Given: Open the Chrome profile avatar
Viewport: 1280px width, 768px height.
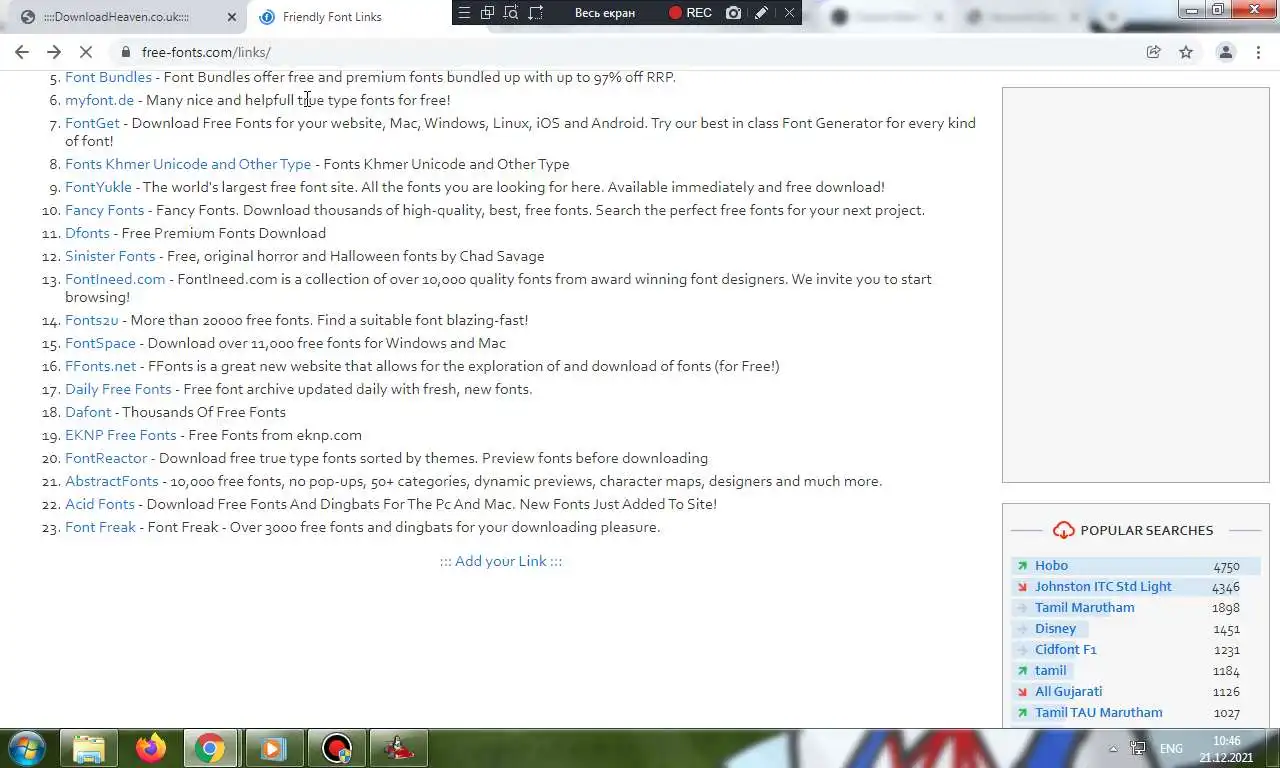Looking at the screenshot, I should pyautogui.click(x=1225, y=52).
